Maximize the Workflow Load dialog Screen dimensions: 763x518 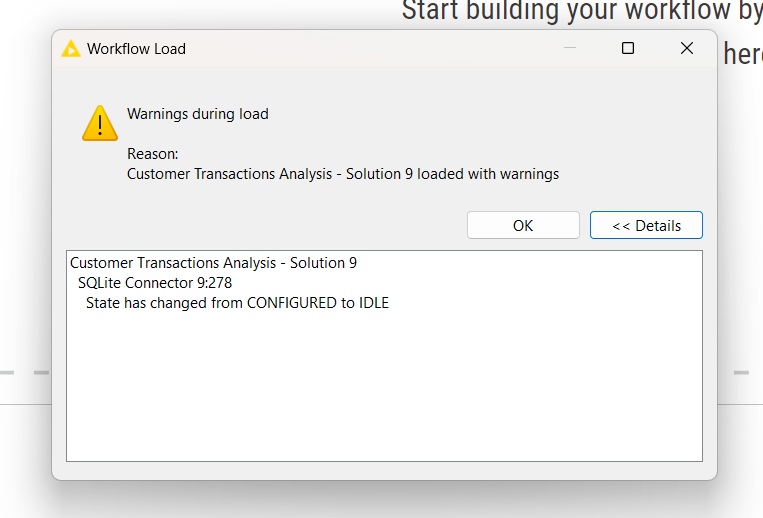pyautogui.click(x=628, y=48)
